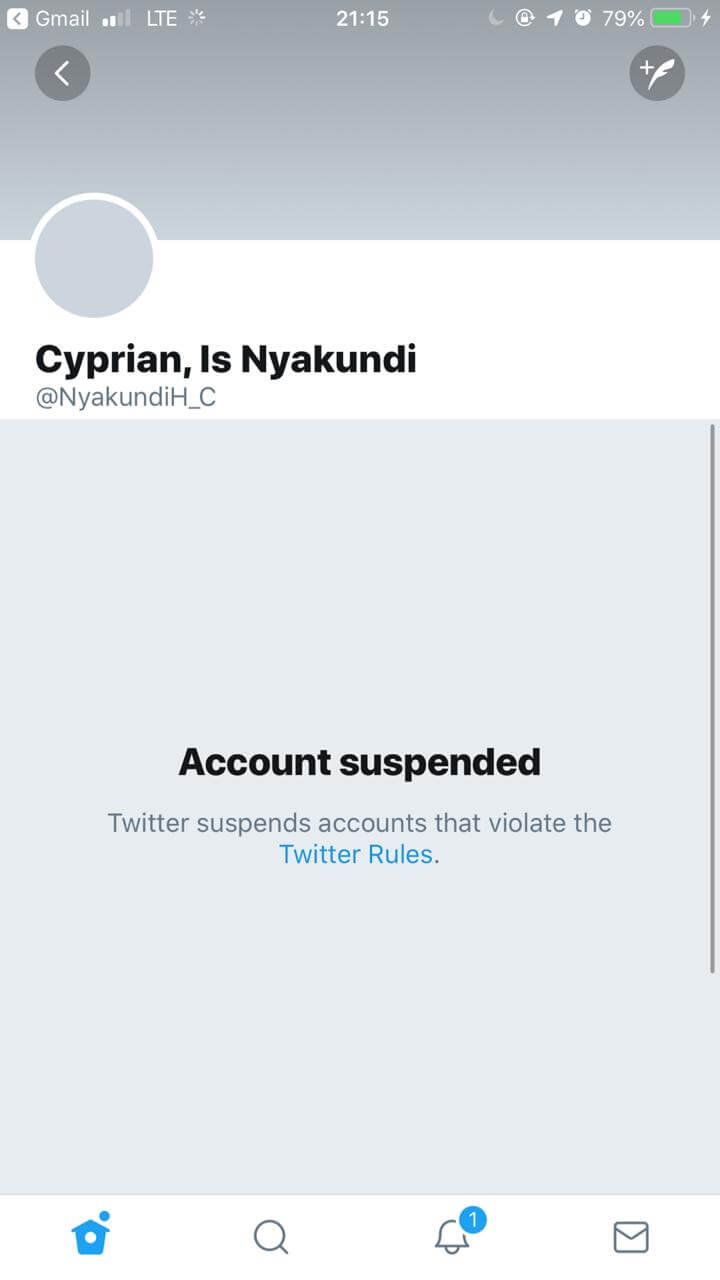Tap the blue notification badge showing 1
720x1280 pixels.
click(x=473, y=1219)
